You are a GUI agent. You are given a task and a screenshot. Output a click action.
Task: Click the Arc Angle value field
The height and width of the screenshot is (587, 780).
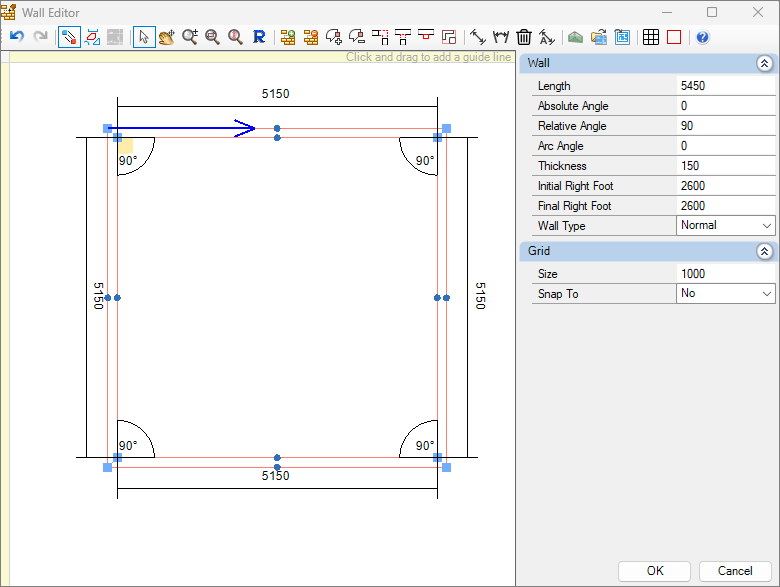[725, 145]
